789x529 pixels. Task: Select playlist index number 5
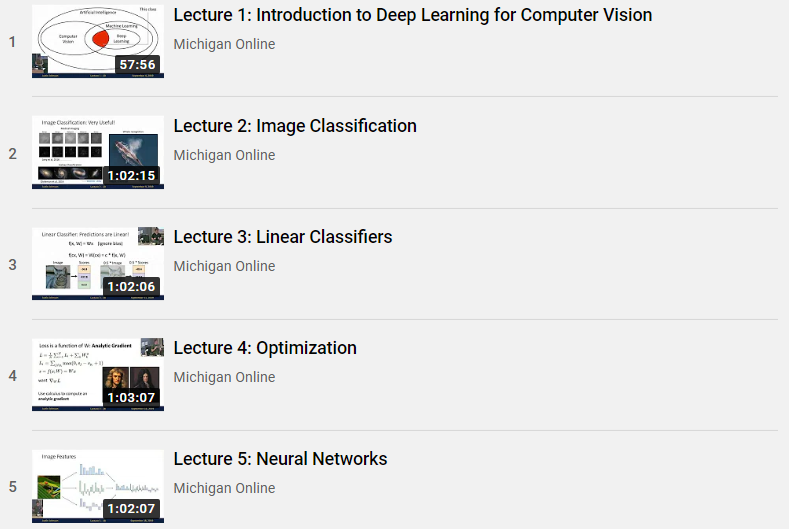click(x=12, y=487)
